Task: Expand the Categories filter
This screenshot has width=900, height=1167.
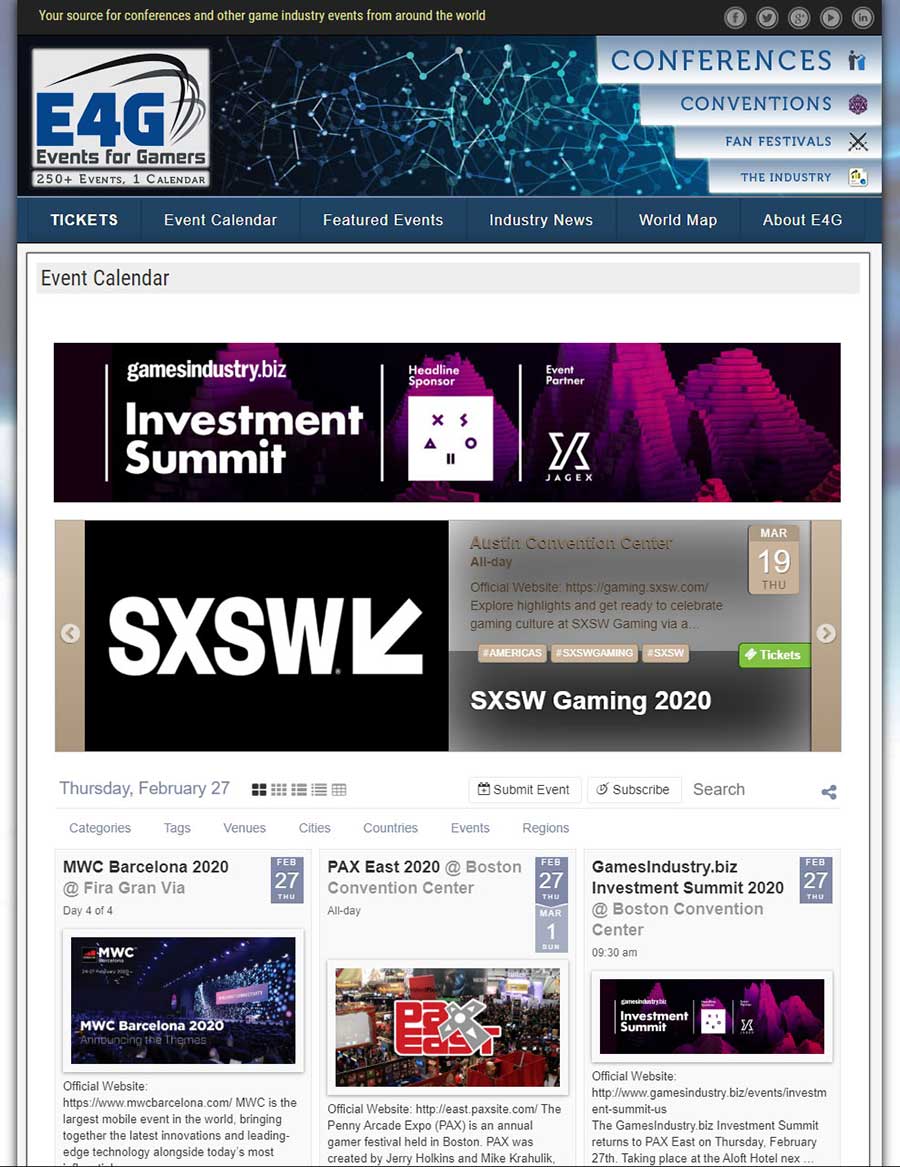Action: (100, 828)
